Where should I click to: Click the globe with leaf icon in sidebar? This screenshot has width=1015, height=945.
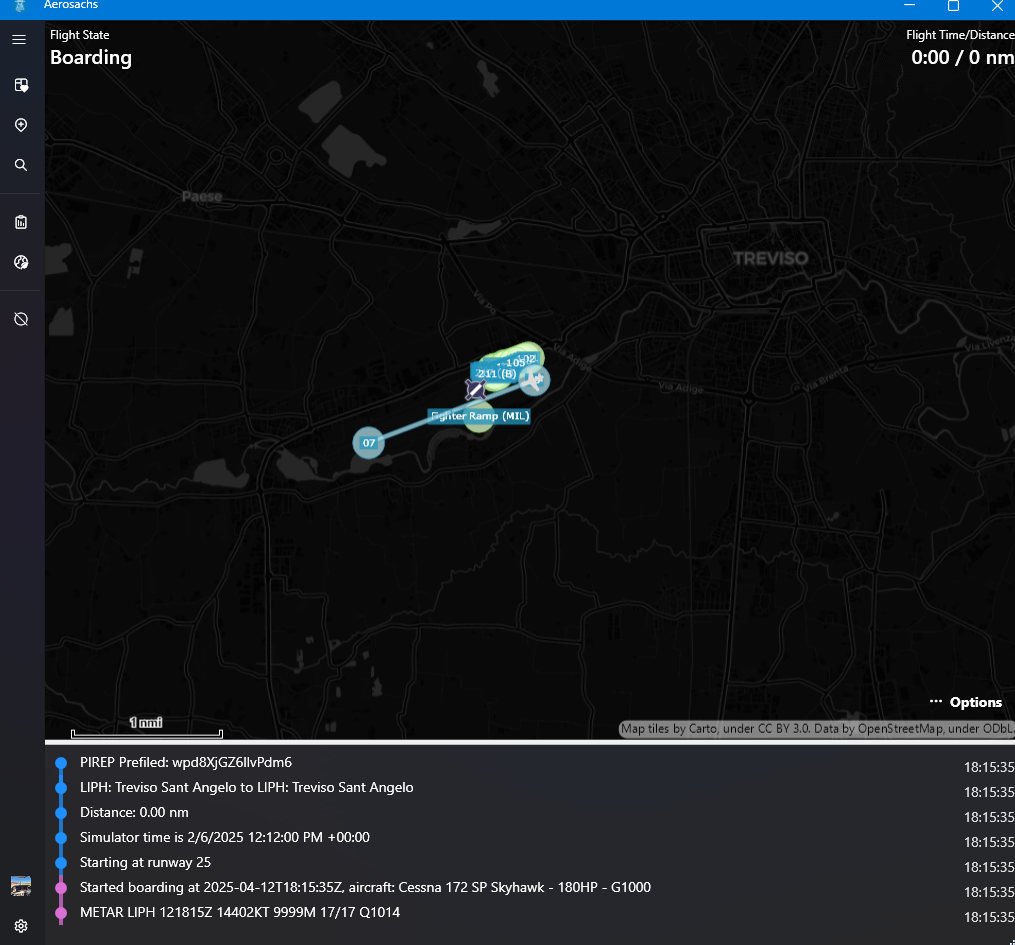[20, 262]
